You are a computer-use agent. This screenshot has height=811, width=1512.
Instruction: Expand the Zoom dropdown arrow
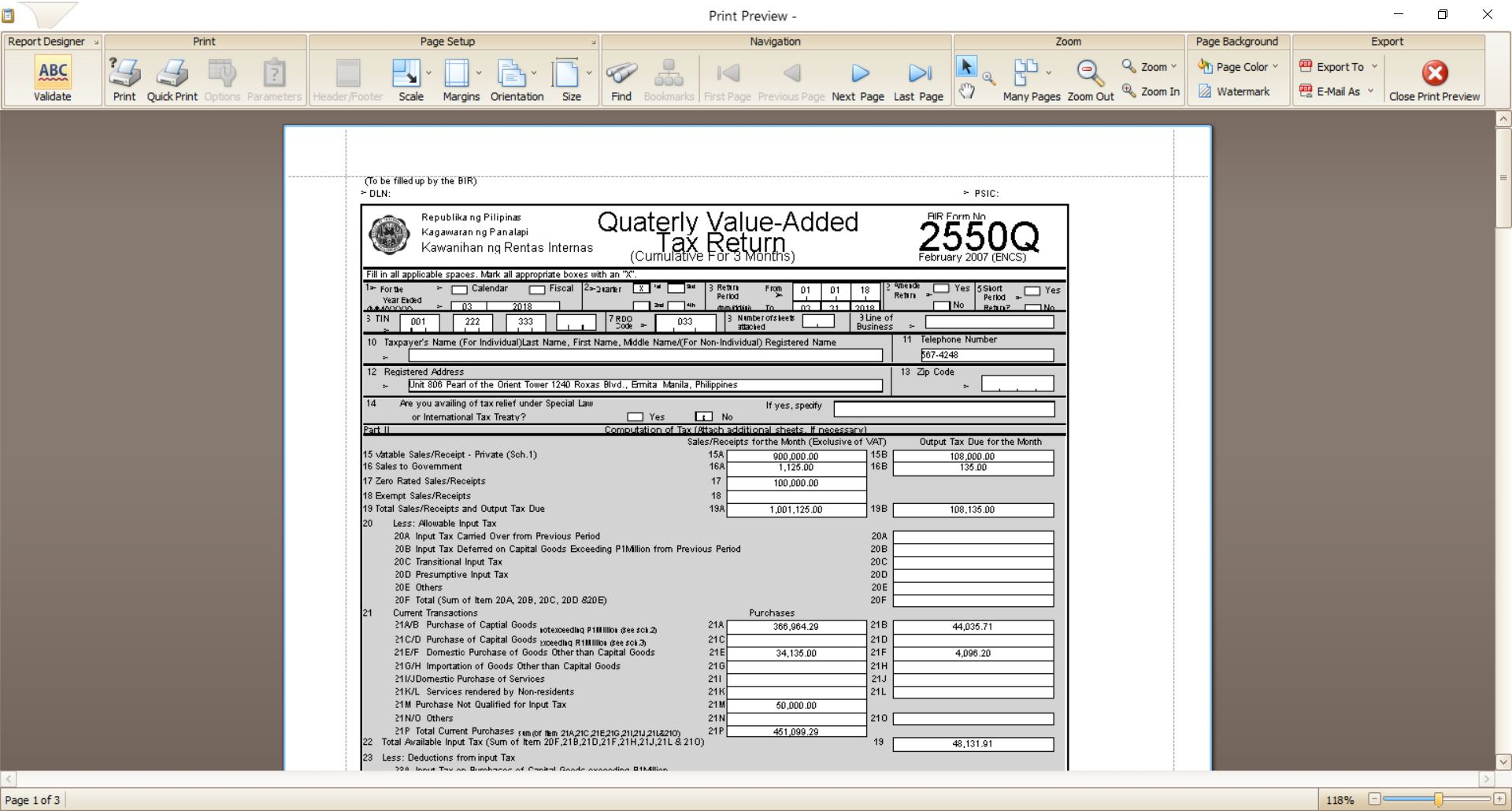(x=1173, y=67)
